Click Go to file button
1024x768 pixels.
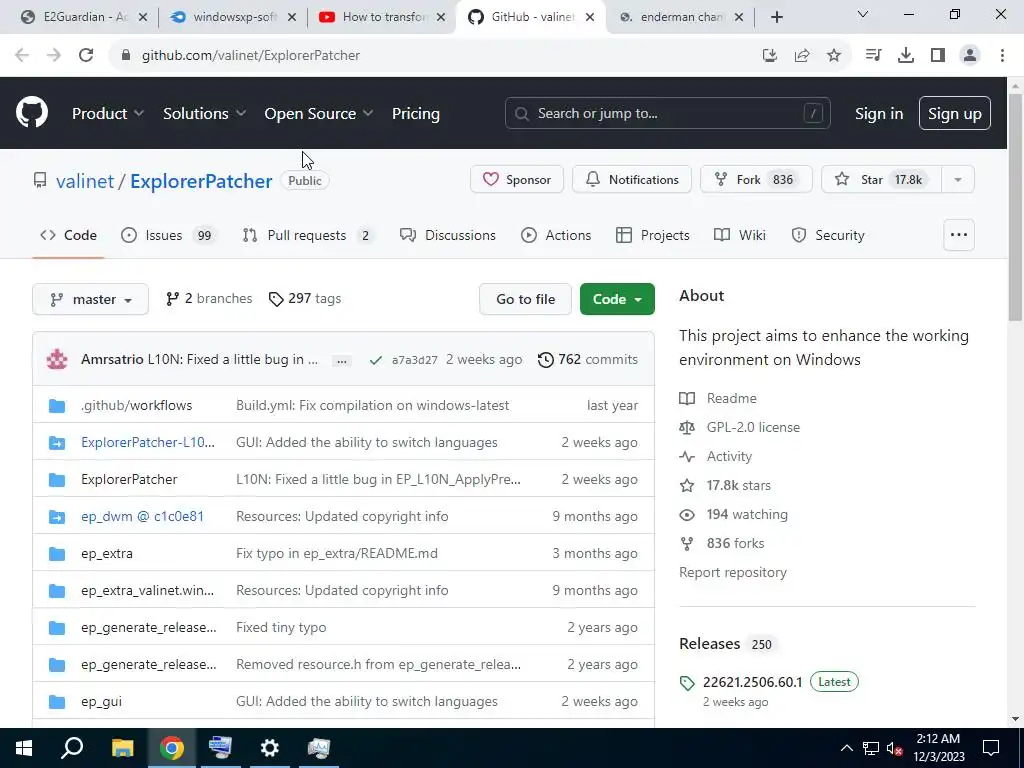525,299
